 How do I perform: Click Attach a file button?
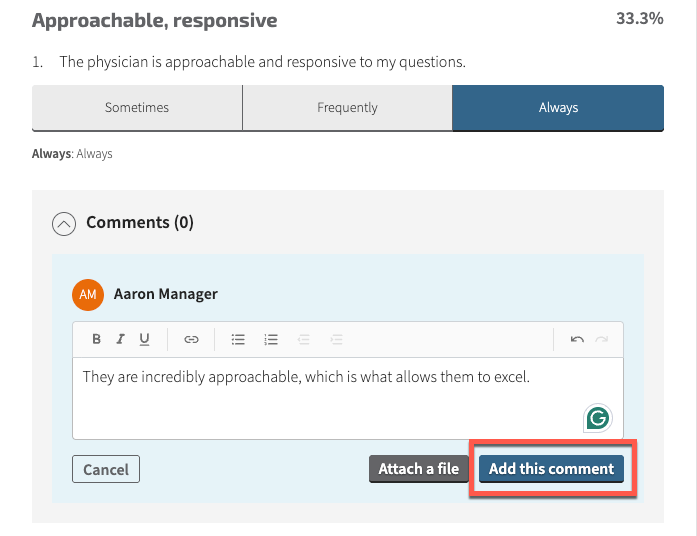tap(418, 469)
